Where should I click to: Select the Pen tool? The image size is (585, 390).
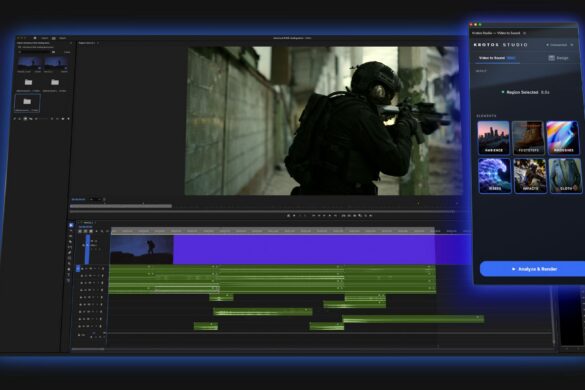(x=70, y=253)
